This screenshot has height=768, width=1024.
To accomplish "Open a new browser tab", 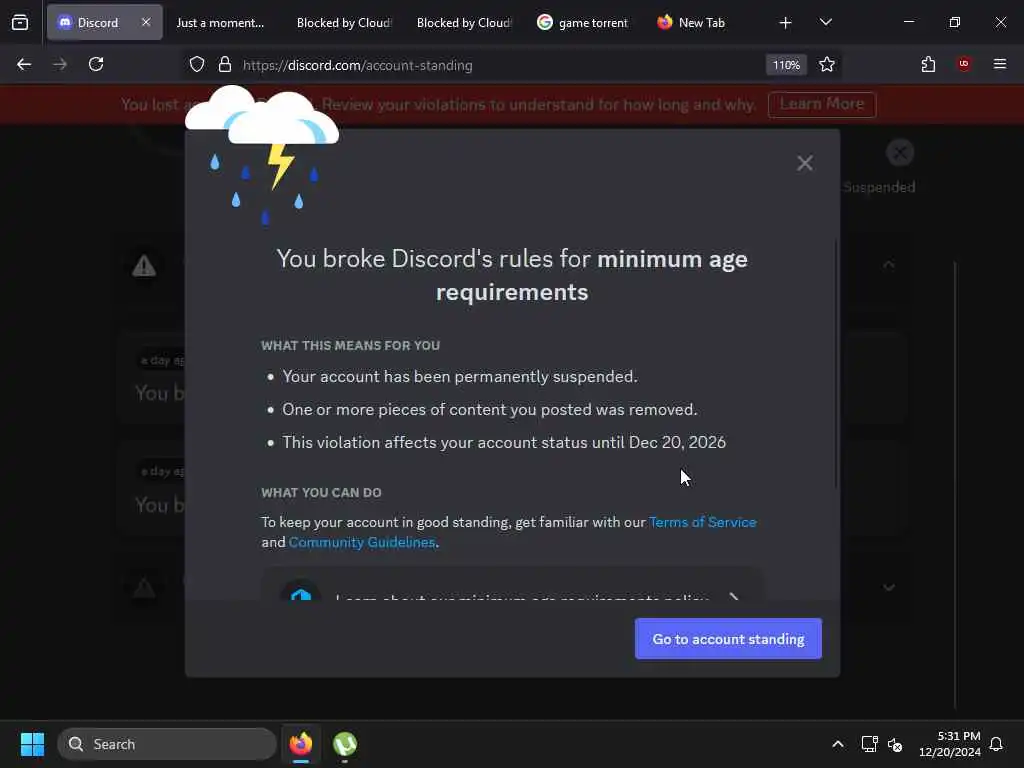I will (785, 23).
